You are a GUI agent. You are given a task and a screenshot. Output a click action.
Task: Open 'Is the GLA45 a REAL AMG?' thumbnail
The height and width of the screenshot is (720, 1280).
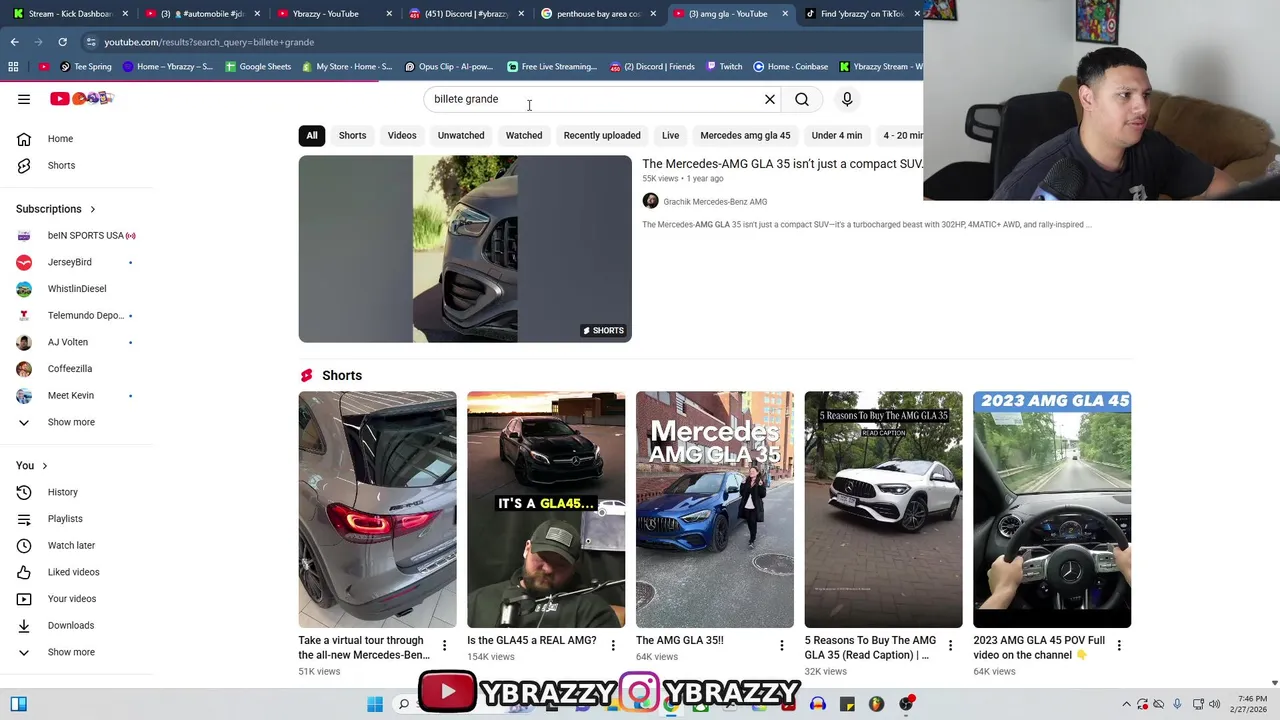(x=546, y=509)
